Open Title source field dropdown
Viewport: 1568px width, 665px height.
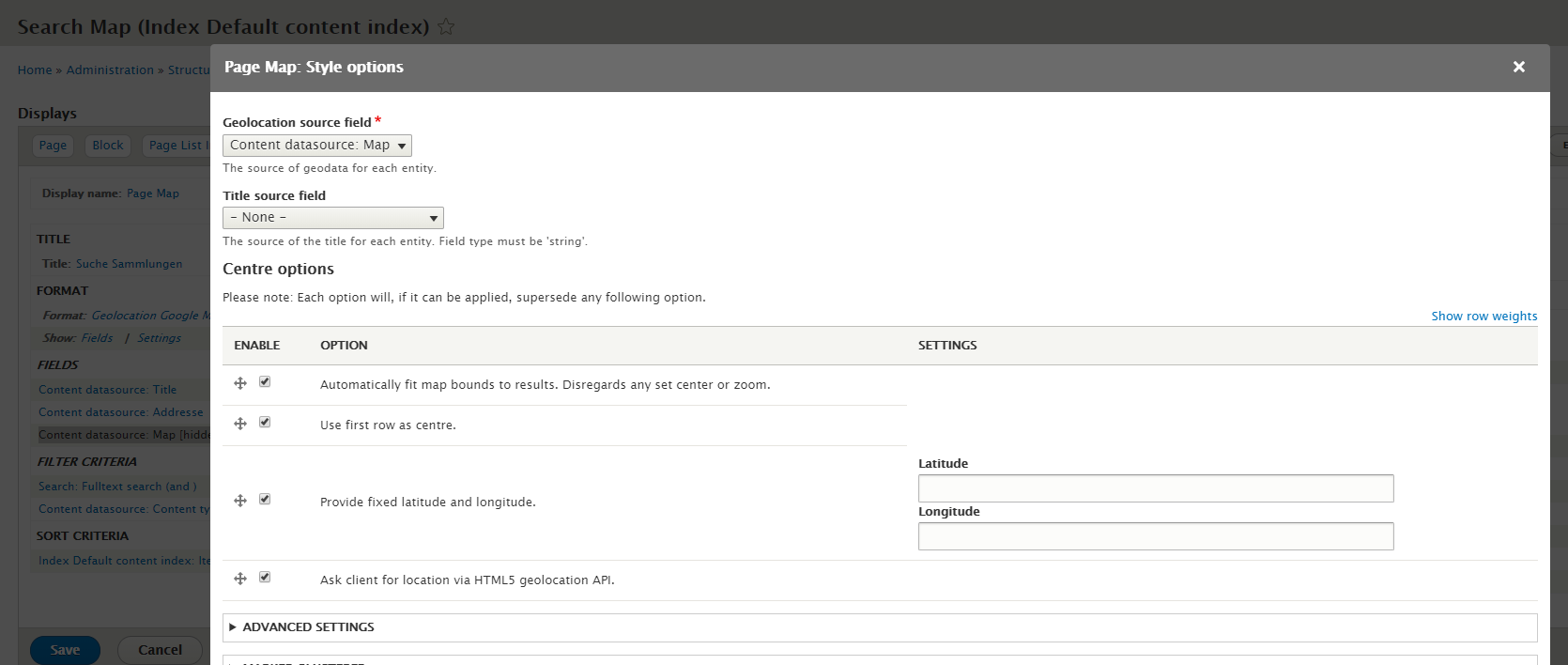pyautogui.click(x=332, y=218)
